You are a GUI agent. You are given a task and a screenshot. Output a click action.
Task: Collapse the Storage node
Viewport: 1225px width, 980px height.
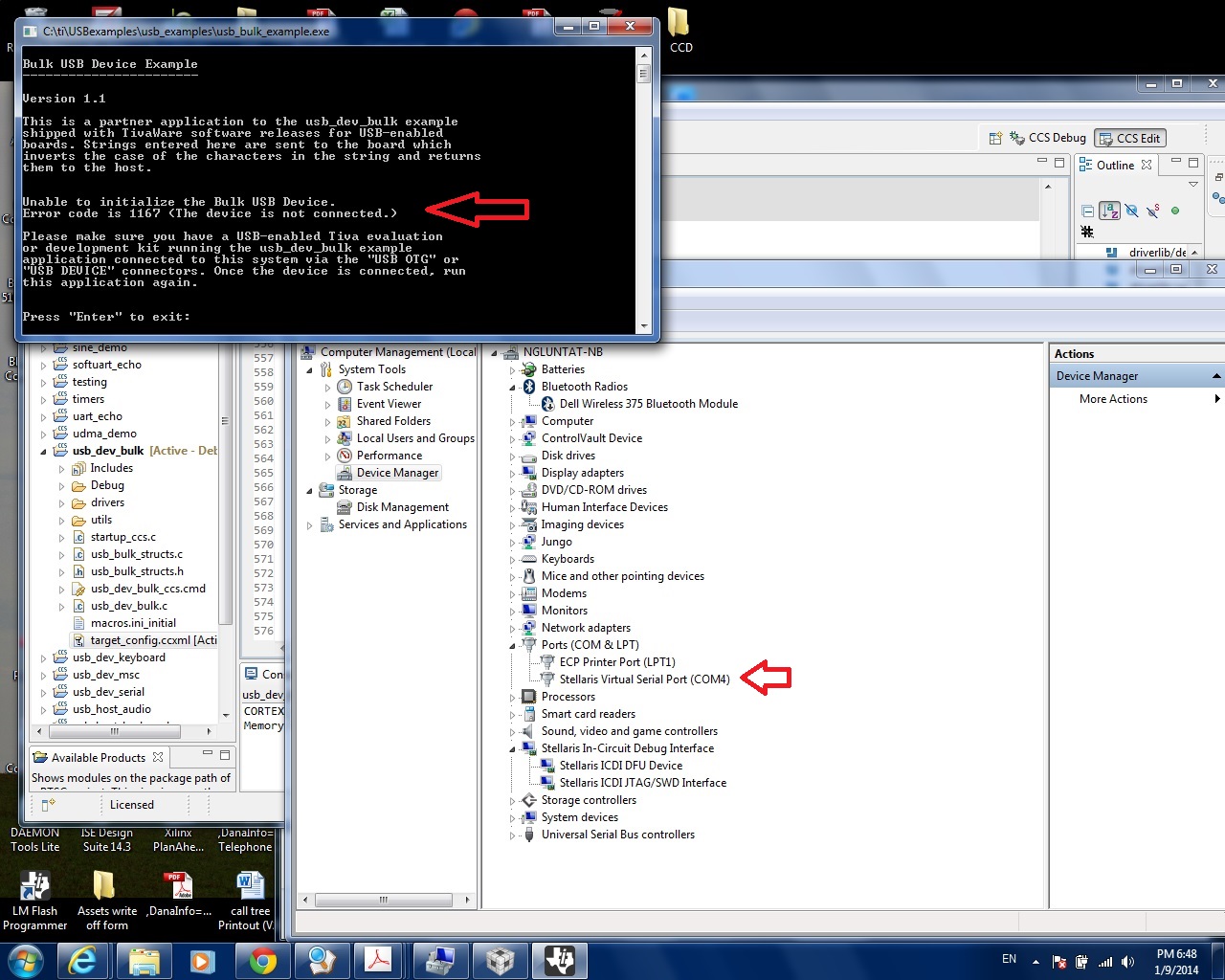coord(309,491)
